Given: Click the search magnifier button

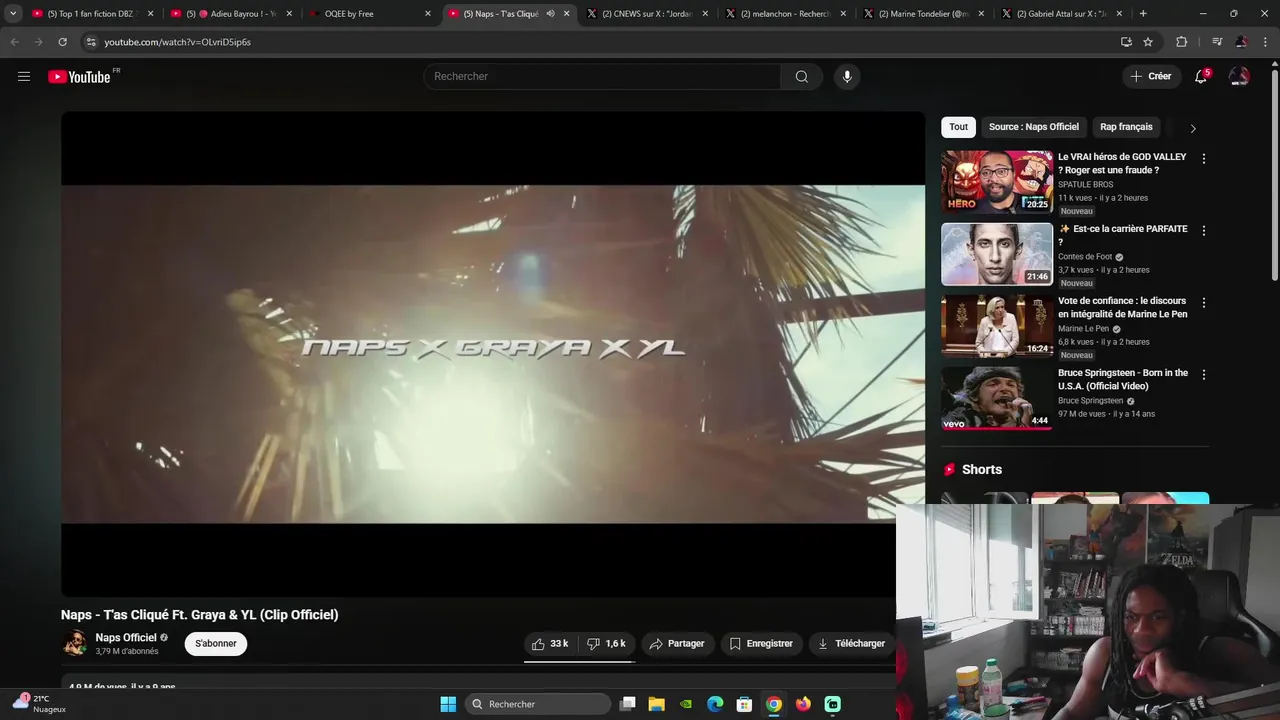Looking at the screenshot, I should 801,77.
